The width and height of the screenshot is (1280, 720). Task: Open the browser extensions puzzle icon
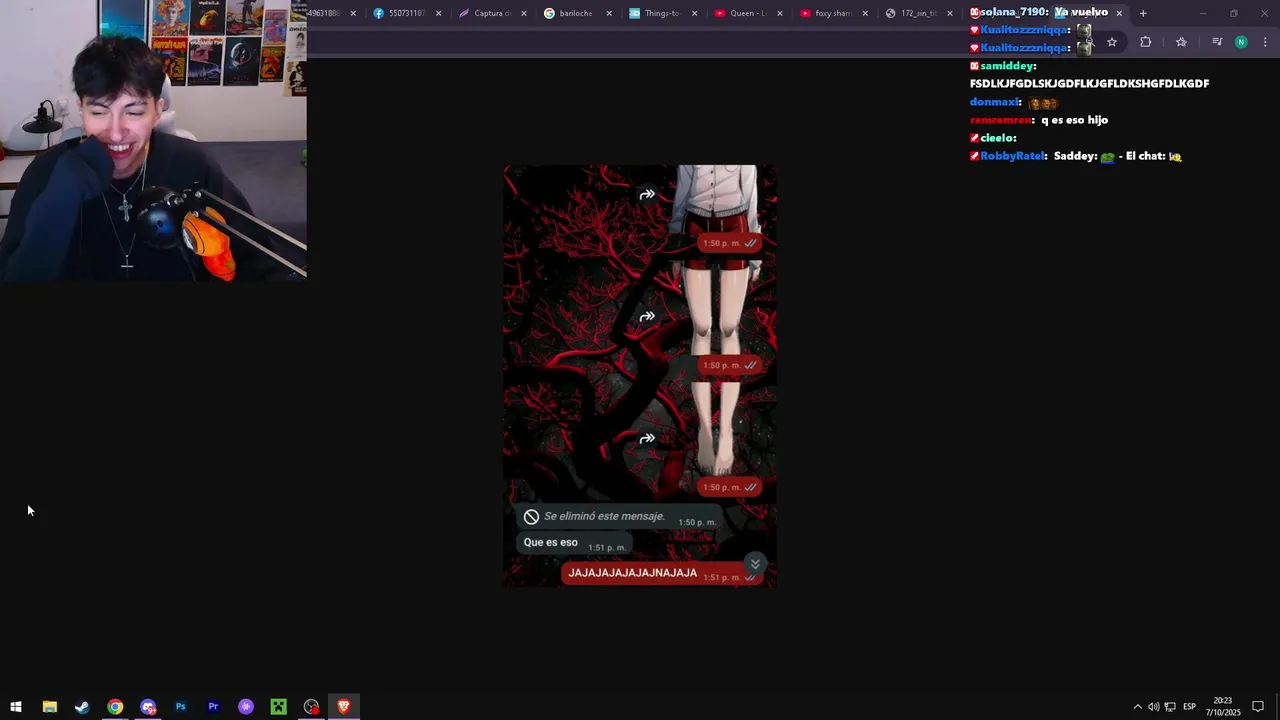[1145, 42]
